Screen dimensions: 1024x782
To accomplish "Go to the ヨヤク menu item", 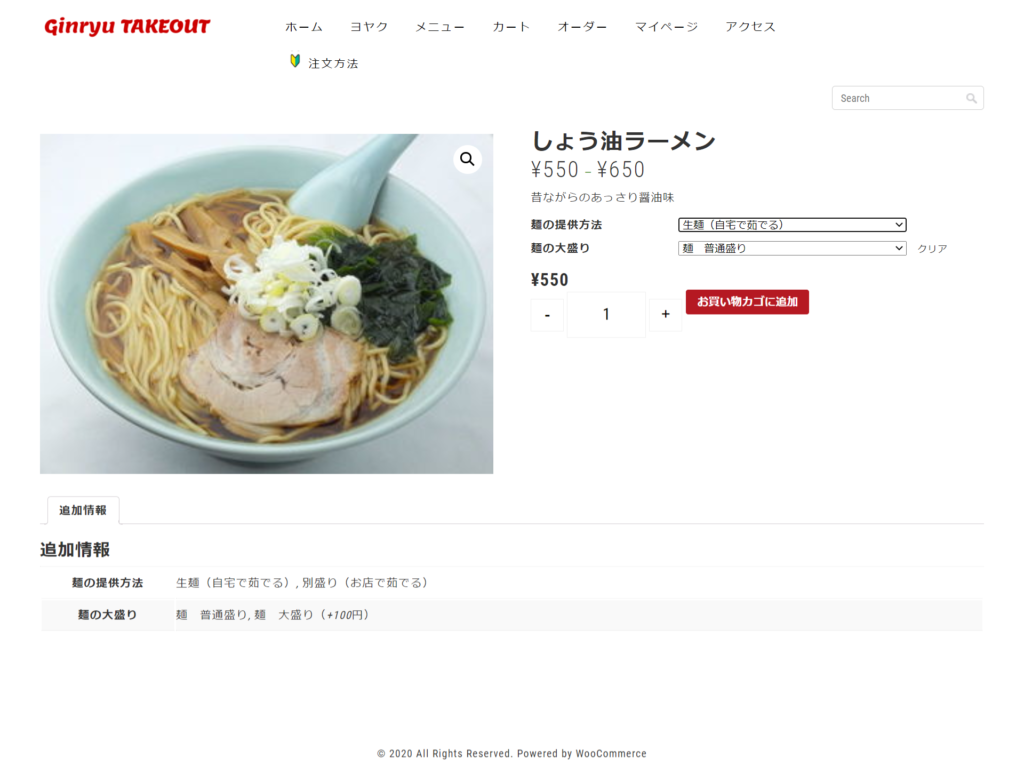I will tap(369, 27).
